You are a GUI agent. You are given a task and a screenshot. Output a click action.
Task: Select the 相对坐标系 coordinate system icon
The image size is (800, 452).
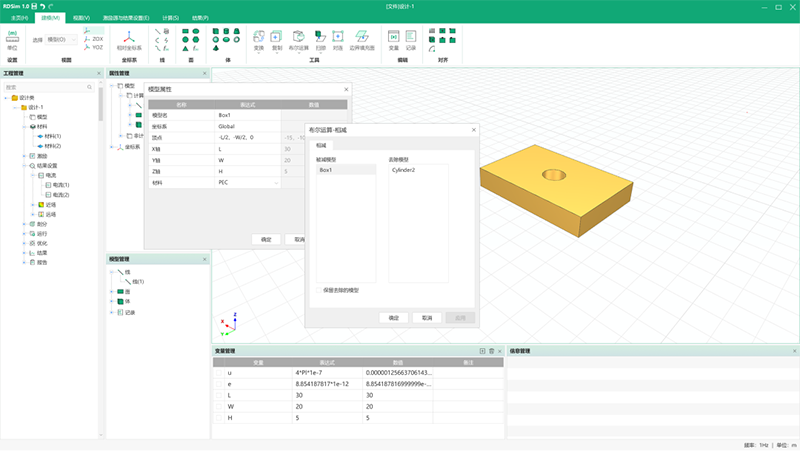[128, 38]
